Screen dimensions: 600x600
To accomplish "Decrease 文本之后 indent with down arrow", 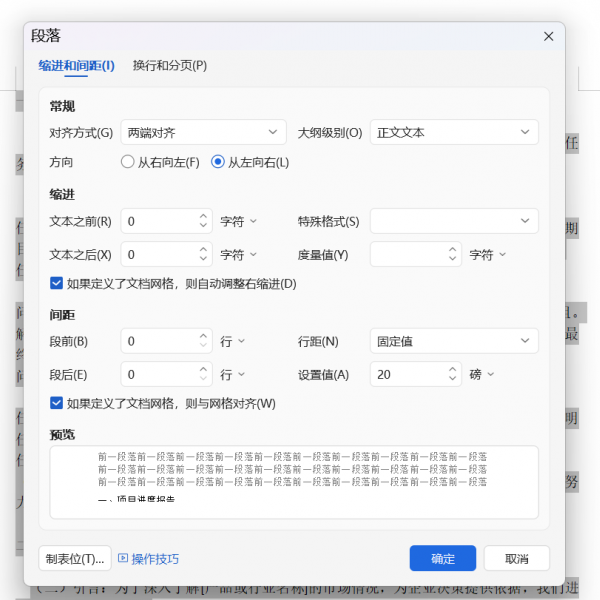I will tap(204, 260).
